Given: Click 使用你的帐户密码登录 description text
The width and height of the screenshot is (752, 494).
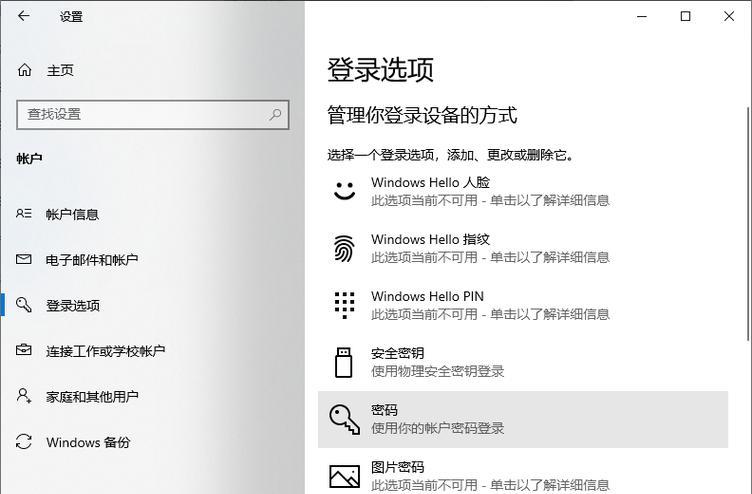Looking at the screenshot, I should [437, 428].
